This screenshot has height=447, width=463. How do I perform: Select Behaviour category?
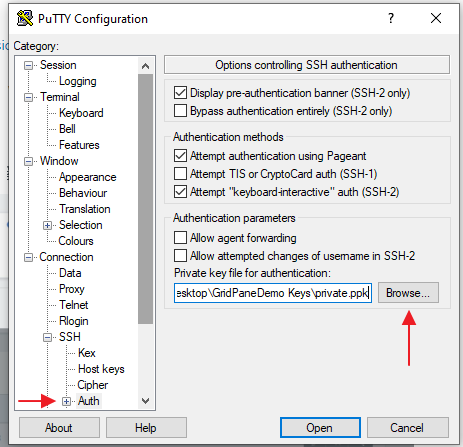[83, 193]
